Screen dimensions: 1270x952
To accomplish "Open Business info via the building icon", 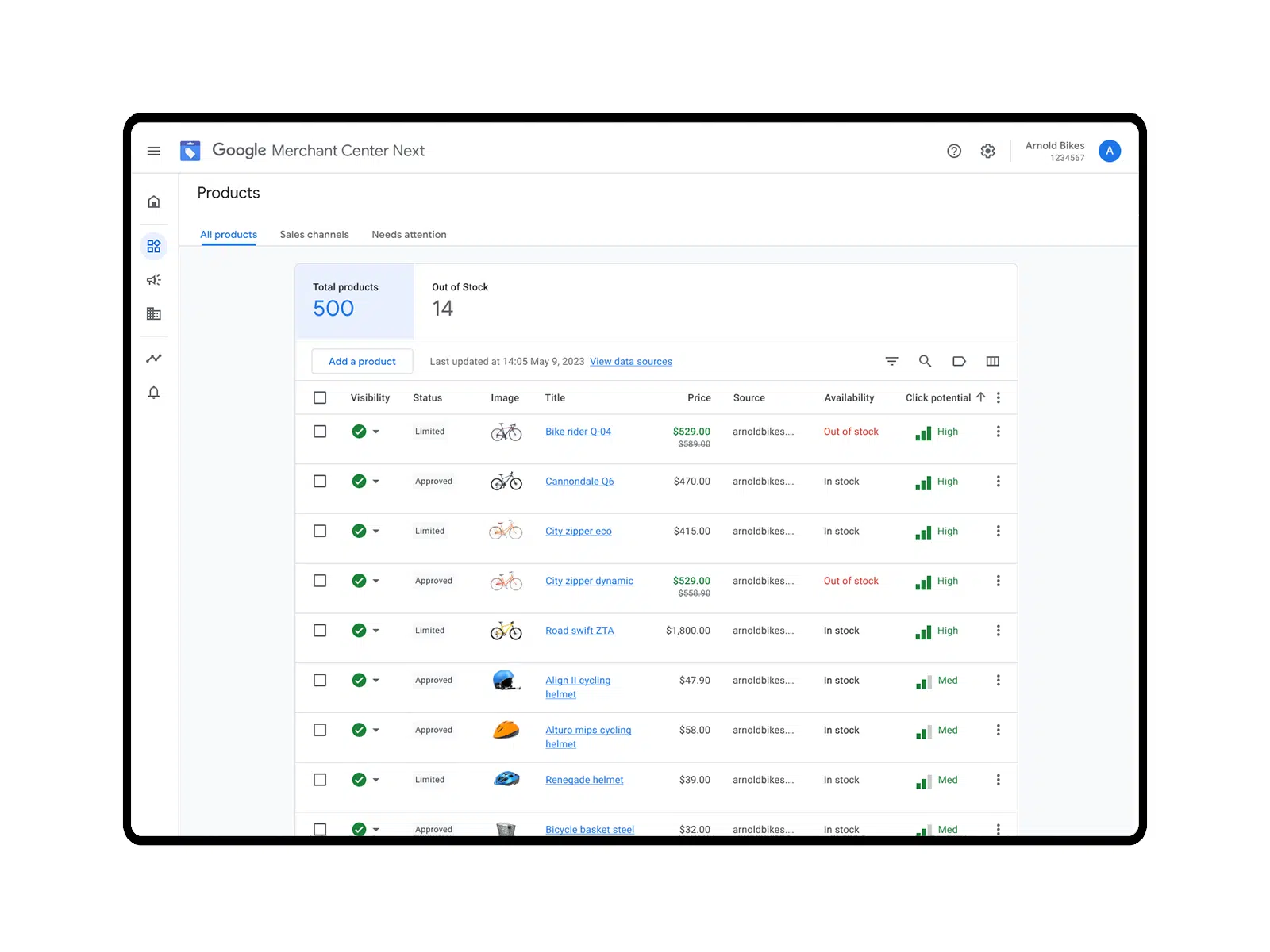I will (x=153, y=313).
